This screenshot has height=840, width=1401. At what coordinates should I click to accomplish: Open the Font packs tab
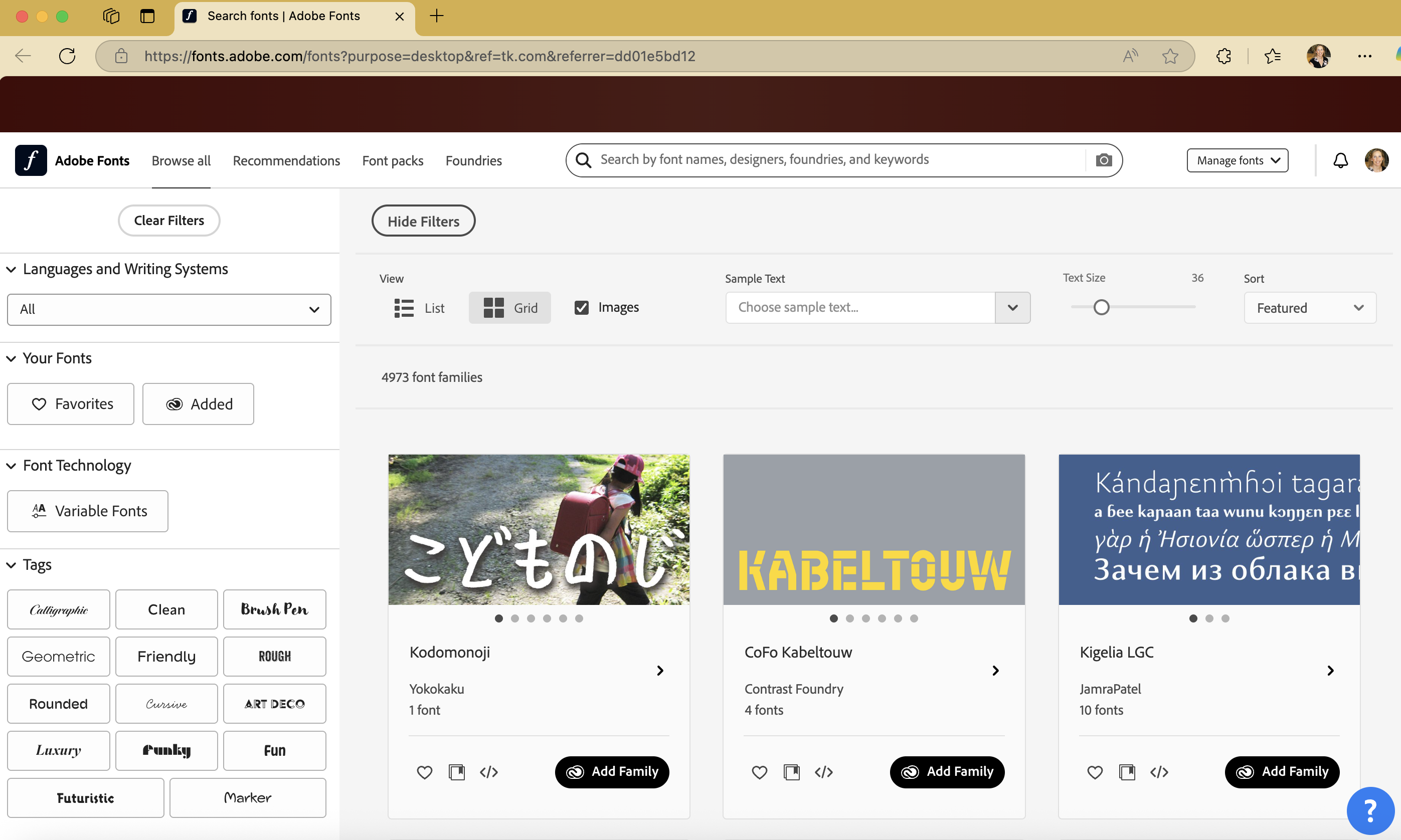tap(393, 161)
